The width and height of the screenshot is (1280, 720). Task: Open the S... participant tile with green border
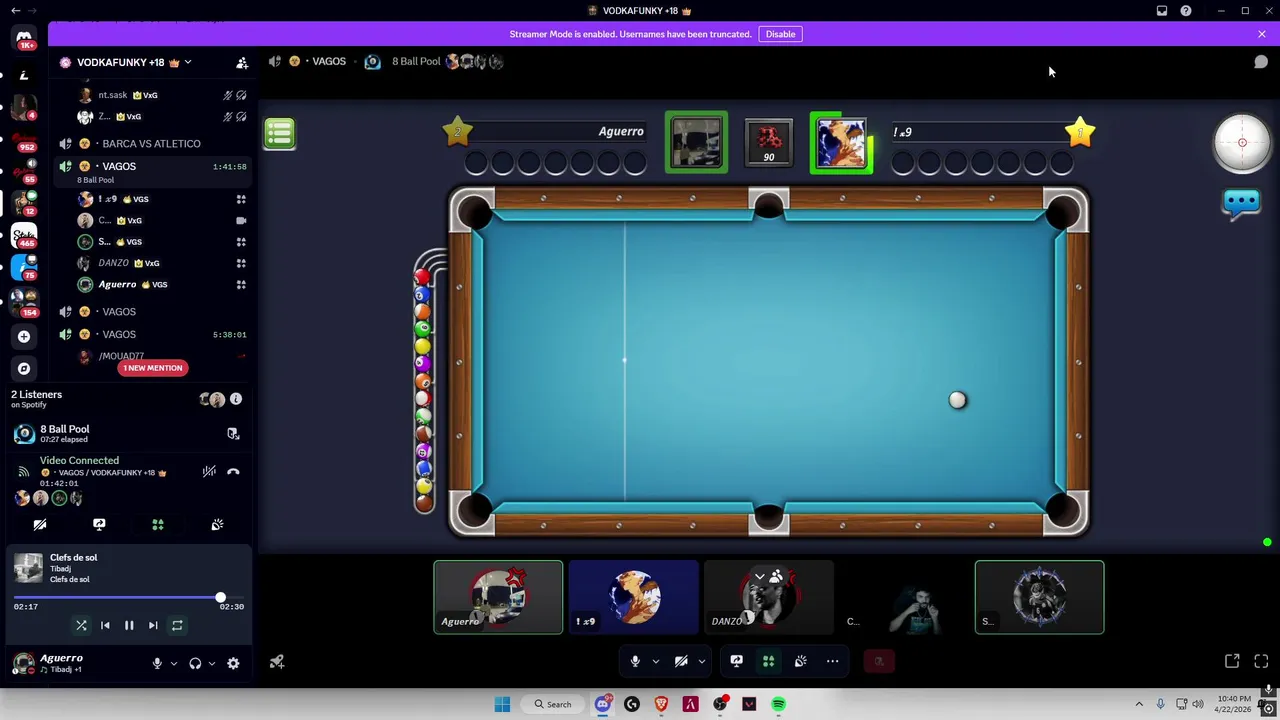[x=1039, y=597]
